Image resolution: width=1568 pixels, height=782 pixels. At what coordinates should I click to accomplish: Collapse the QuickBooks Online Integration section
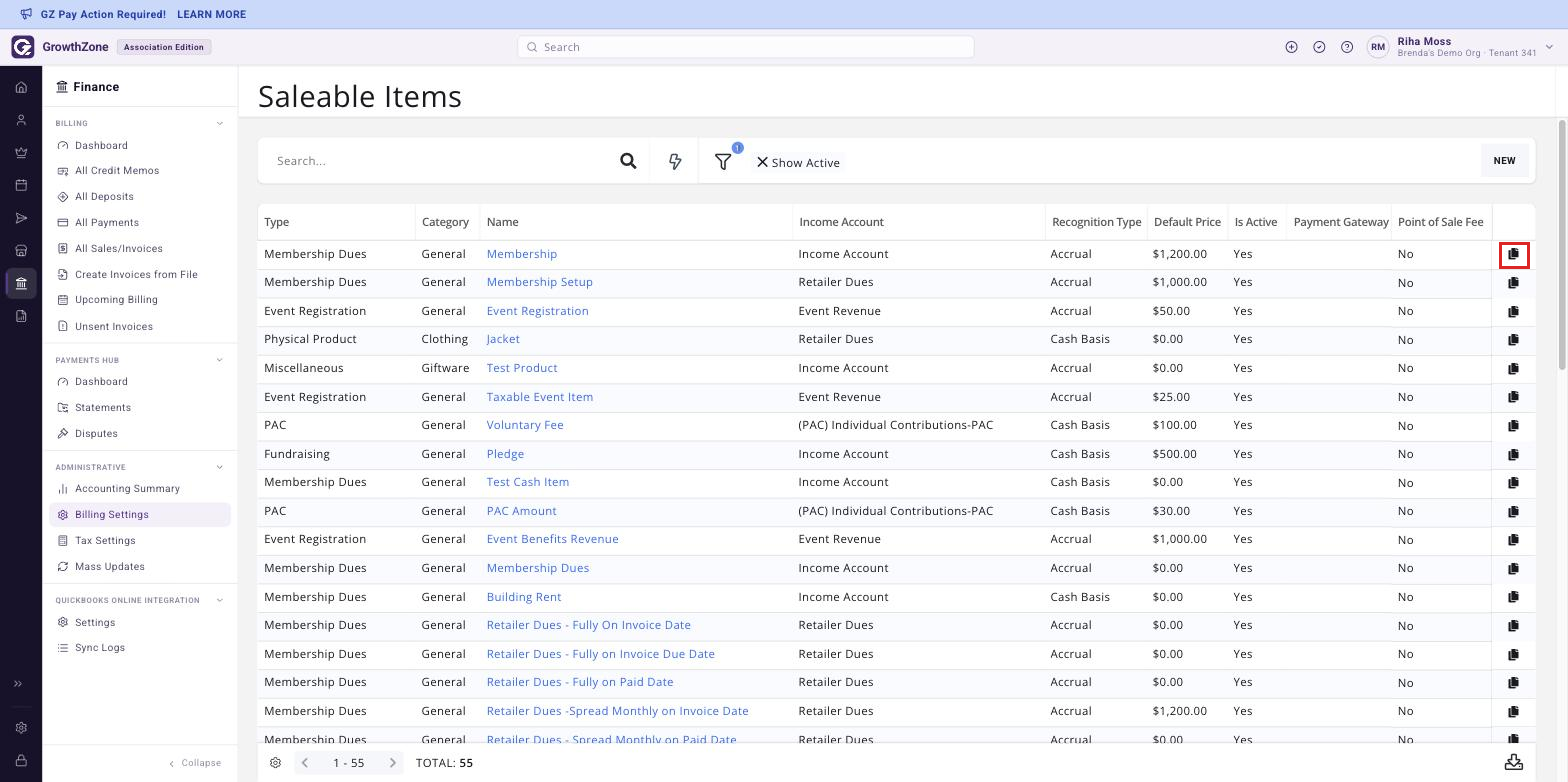pyautogui.click(x=220, y=600)
